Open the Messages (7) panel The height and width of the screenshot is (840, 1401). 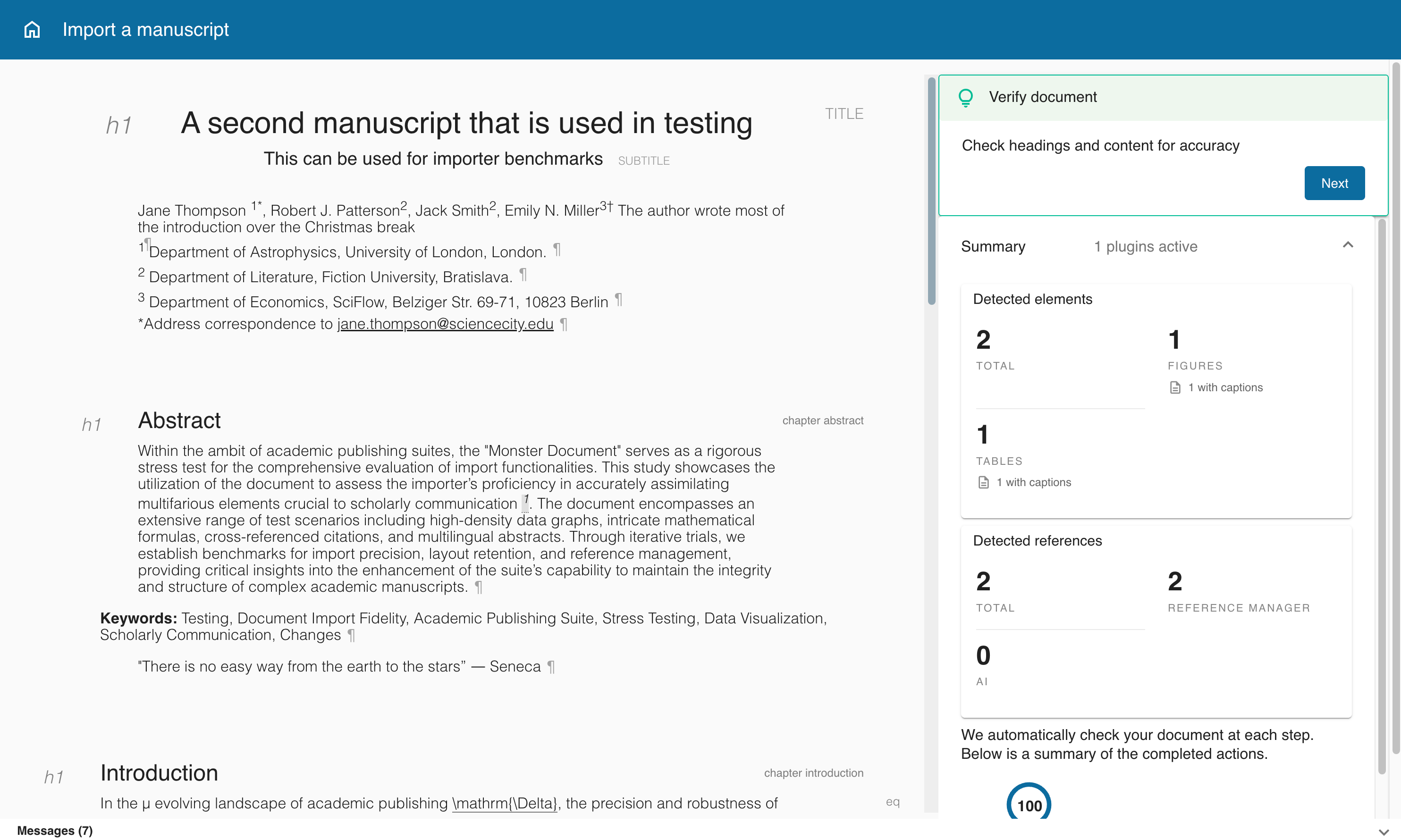coord(55,831)
